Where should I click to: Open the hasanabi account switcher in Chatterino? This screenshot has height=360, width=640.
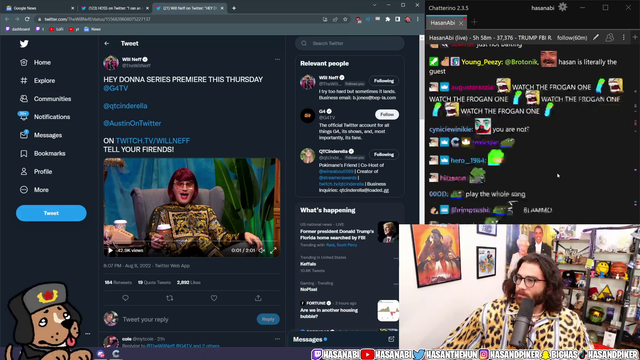(x=542, y=8)
